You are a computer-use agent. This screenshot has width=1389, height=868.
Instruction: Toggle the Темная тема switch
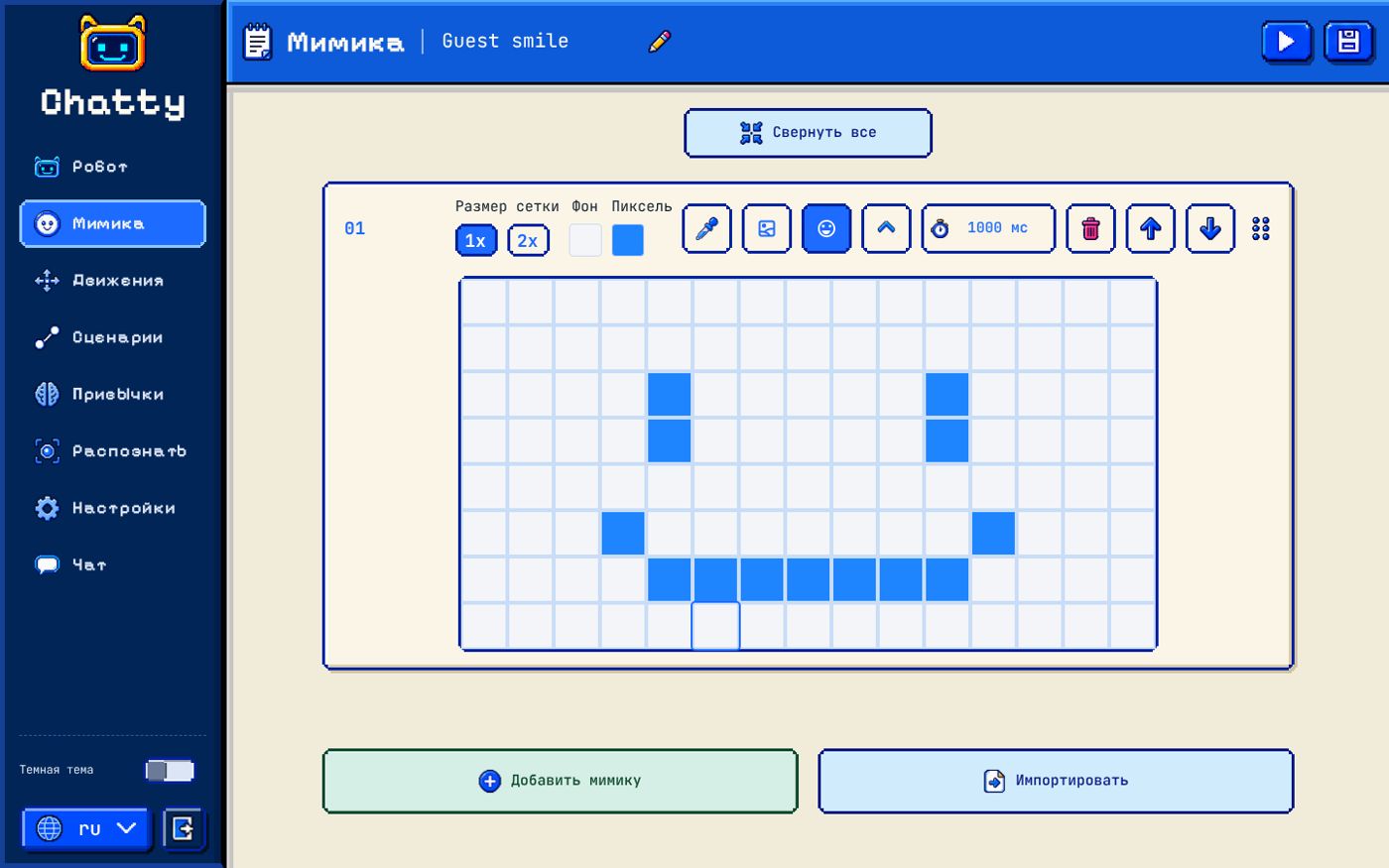tap(170, 771)
